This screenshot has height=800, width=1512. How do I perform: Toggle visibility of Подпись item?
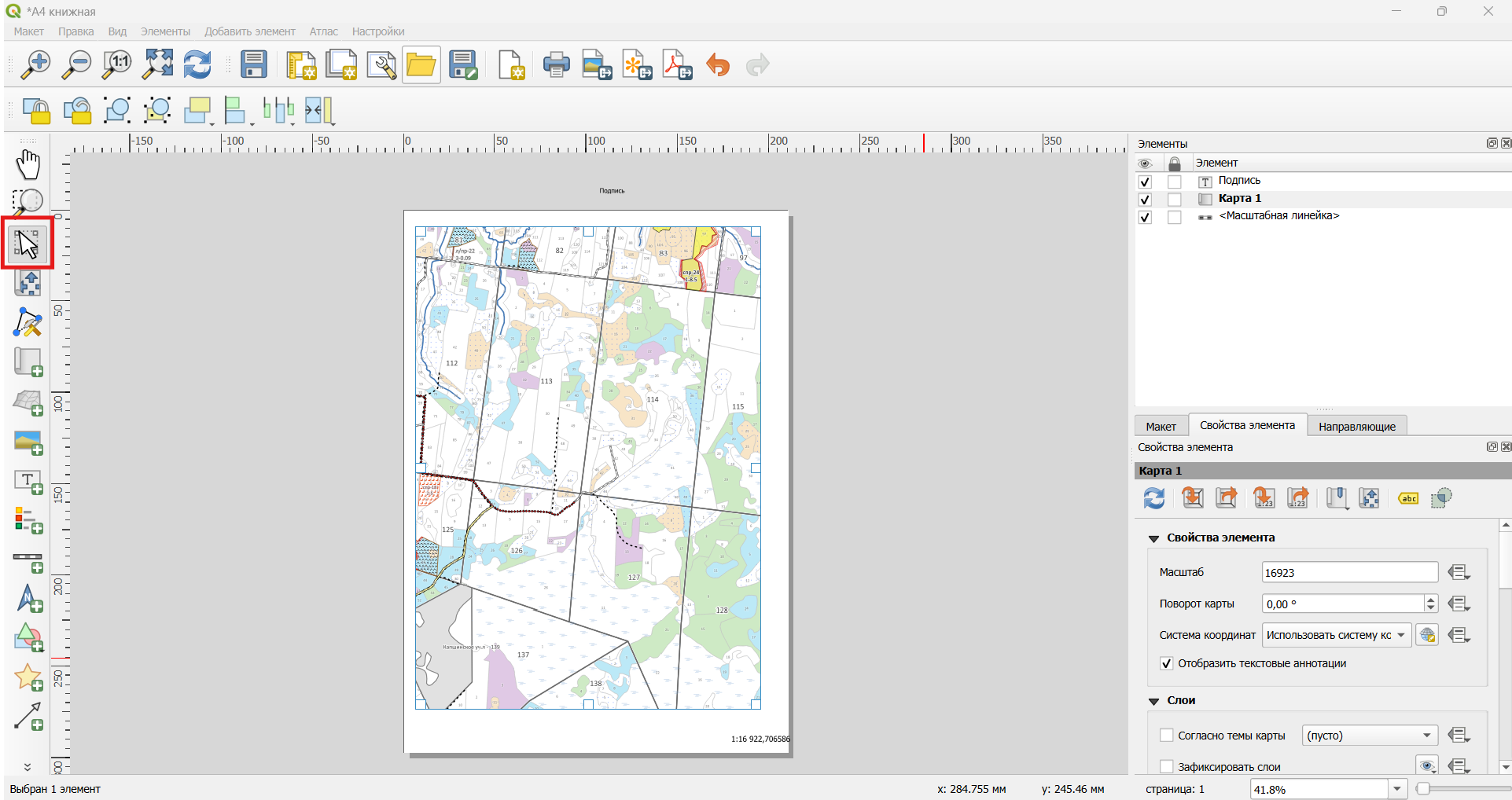1145,182
